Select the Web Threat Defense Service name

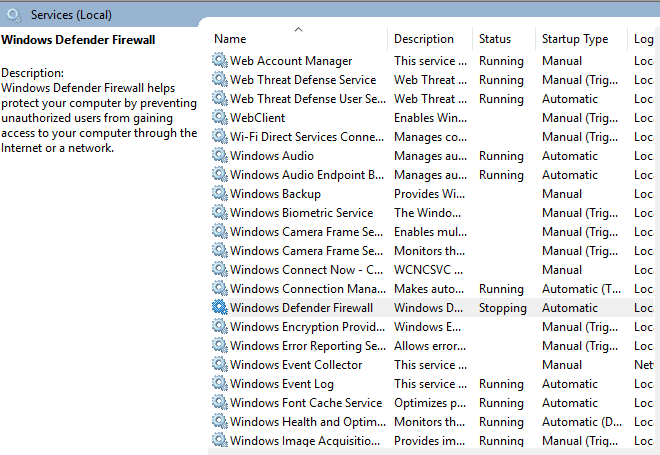coord(303,80)
